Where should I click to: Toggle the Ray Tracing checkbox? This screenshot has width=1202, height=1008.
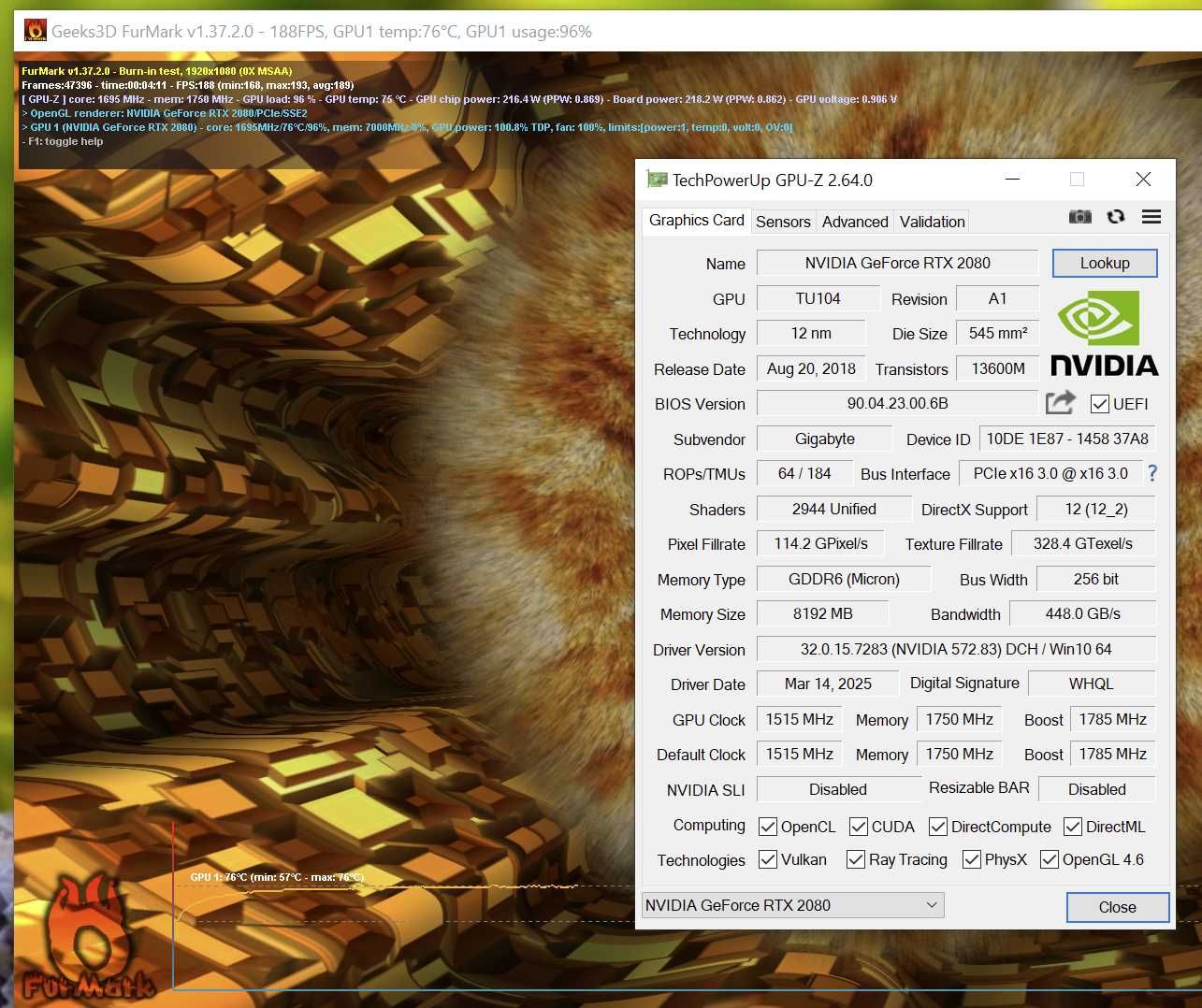point(856,859)
